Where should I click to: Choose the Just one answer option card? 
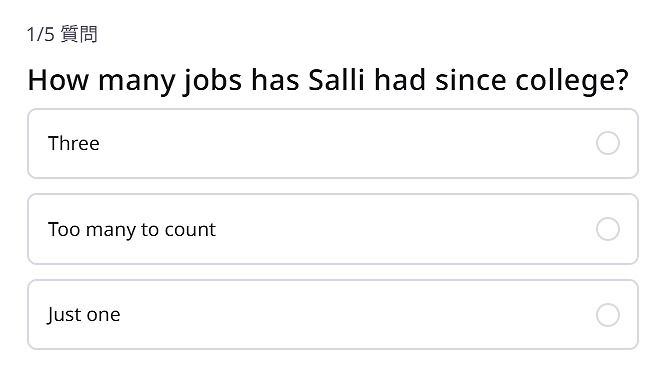pos(333,314)
